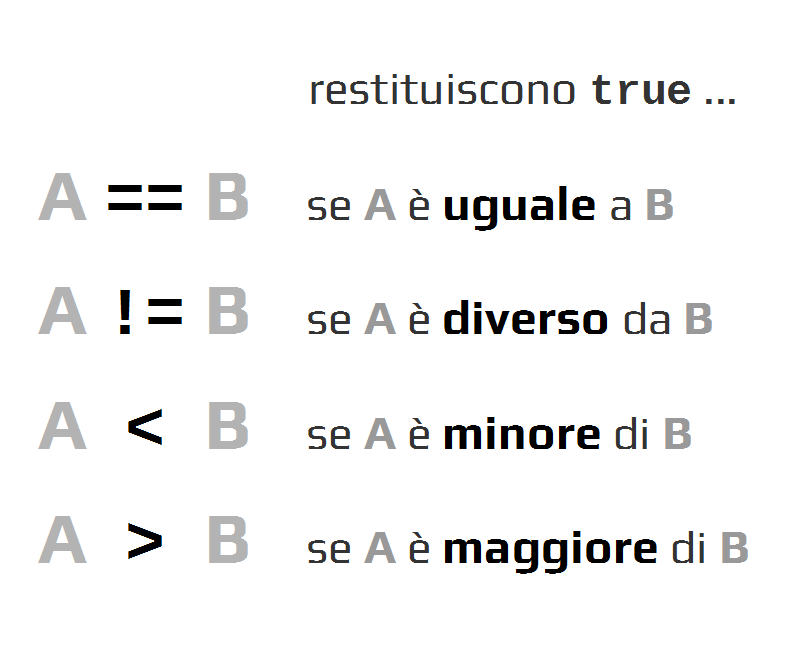Click the large gray A before !=
The image size is (800, 646).
point(62,313)
